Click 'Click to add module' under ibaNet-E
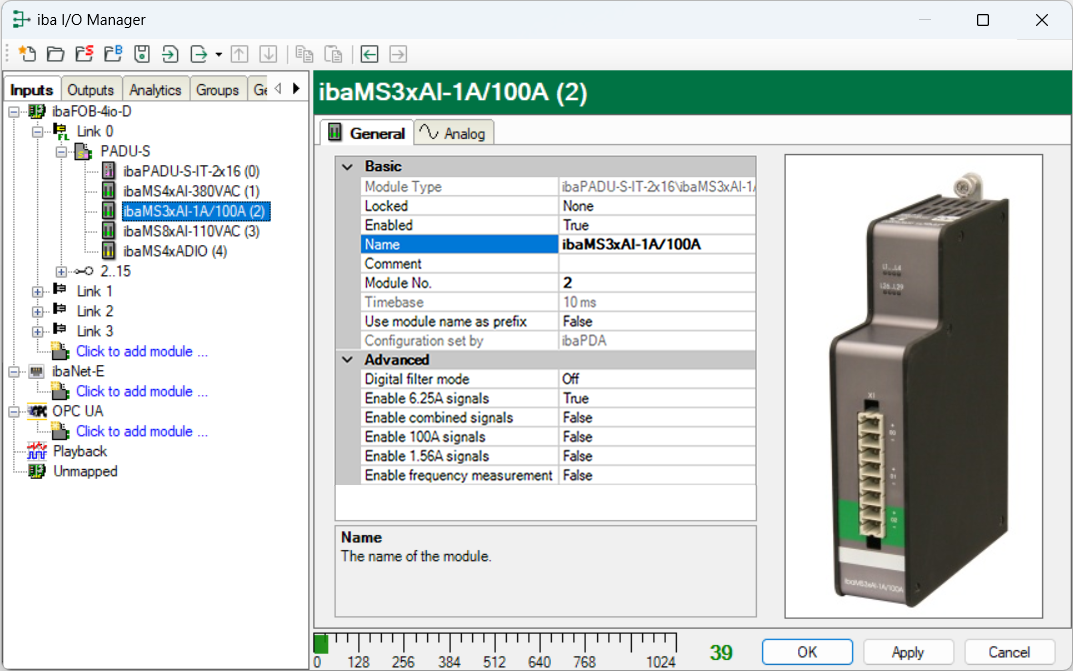 tap(142, 391)
